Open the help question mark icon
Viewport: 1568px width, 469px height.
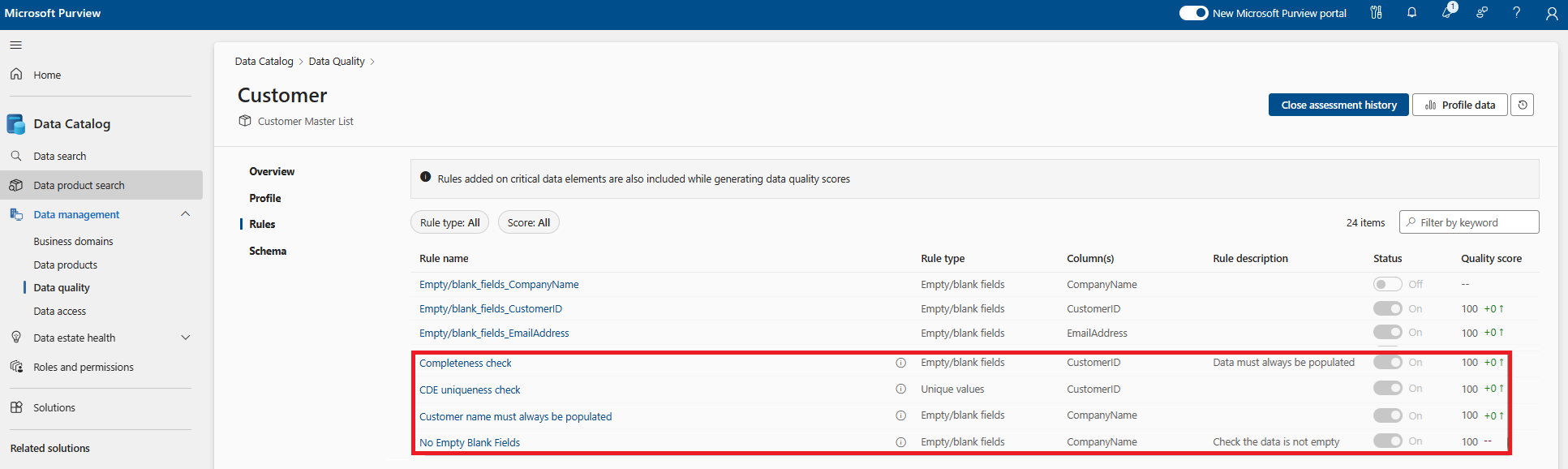point(1516,13)
